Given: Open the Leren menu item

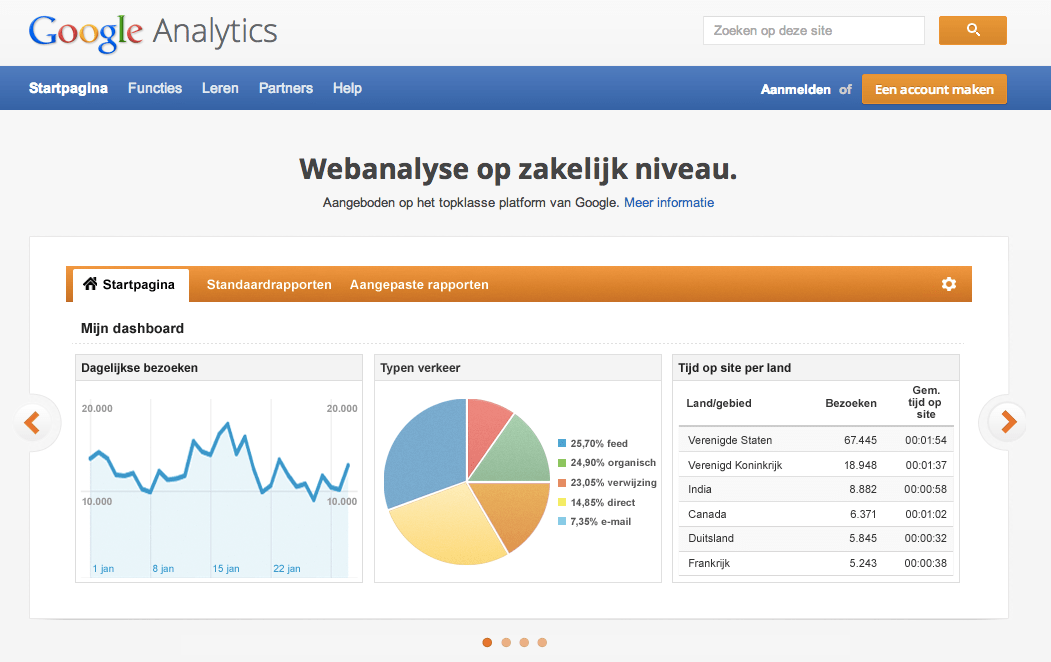Looking at the screenshot, I should click(221, 88).
